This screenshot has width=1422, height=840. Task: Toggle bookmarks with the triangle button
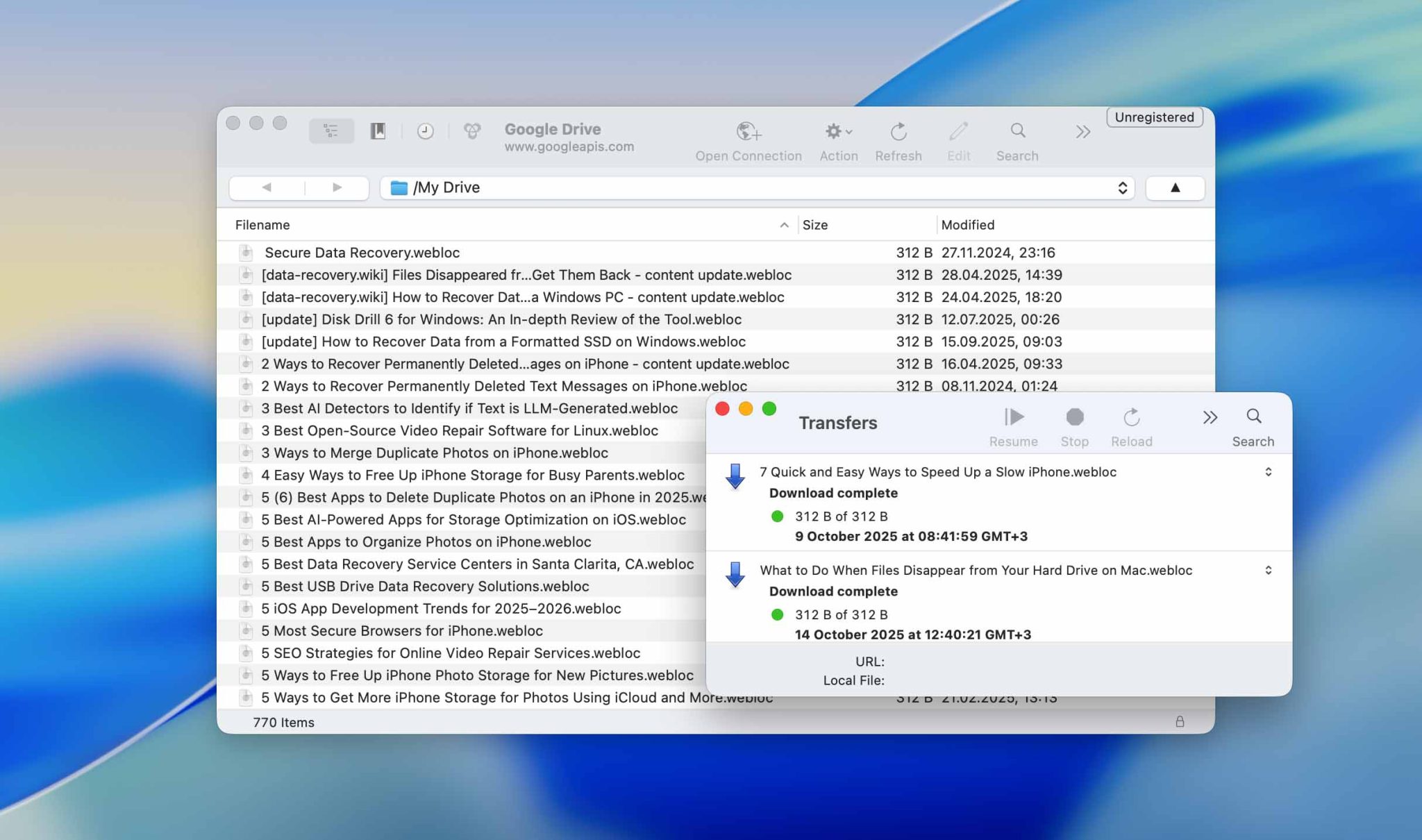click(x=1174, y=187)
